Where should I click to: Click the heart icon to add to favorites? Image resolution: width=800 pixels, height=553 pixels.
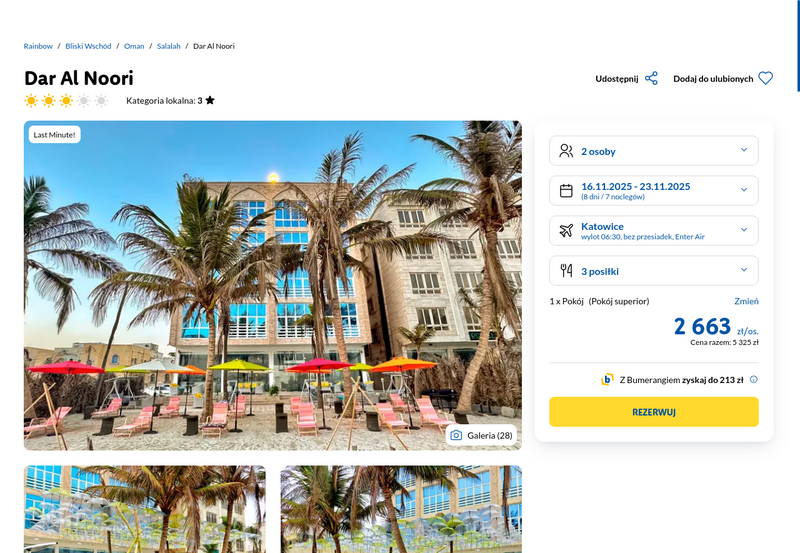[765, 78]
